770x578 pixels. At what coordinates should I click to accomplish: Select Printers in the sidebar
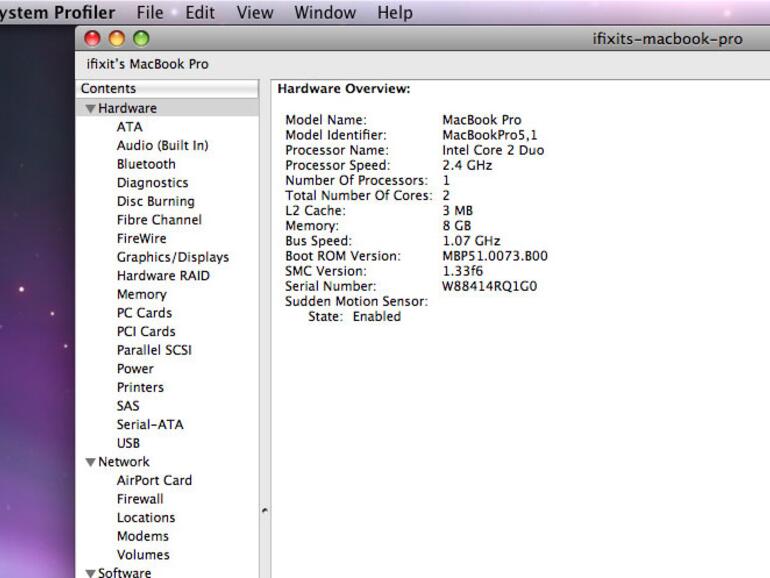coord(140,388)
